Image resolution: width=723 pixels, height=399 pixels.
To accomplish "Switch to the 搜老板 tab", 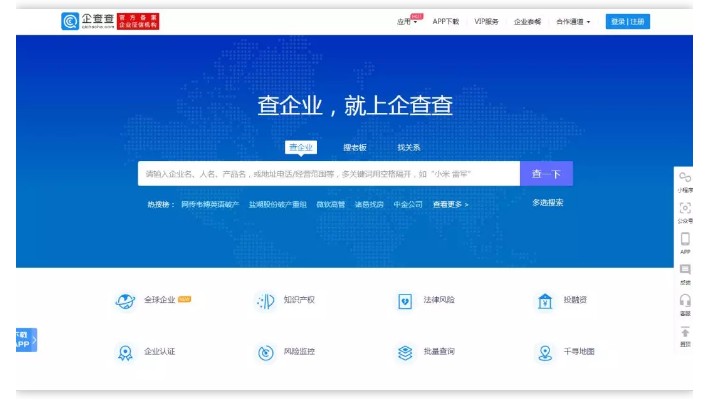I will (355, 148).
